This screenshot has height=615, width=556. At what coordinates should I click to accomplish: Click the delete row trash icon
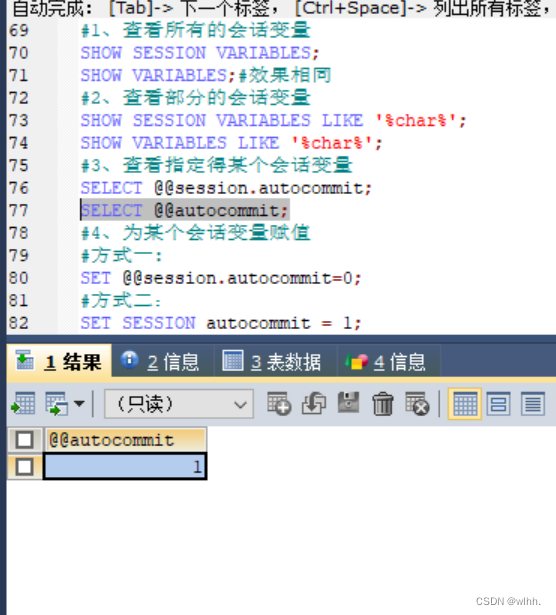(x=383, y=403)
